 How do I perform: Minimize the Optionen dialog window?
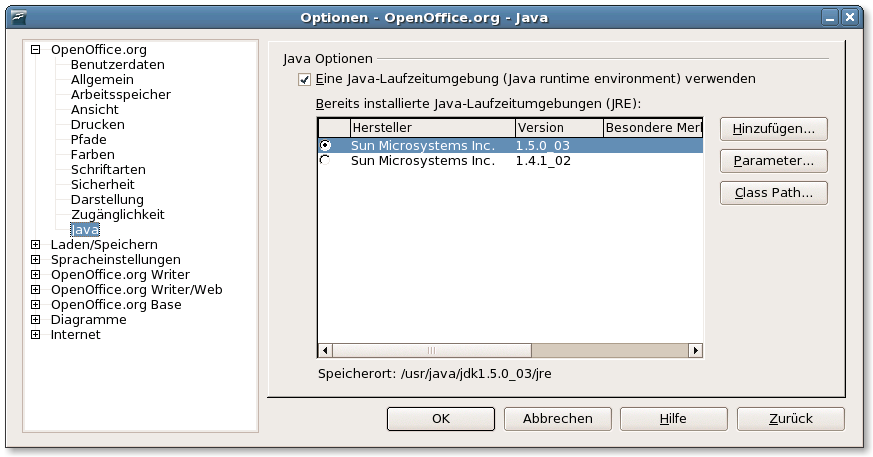tap(830, 18)
